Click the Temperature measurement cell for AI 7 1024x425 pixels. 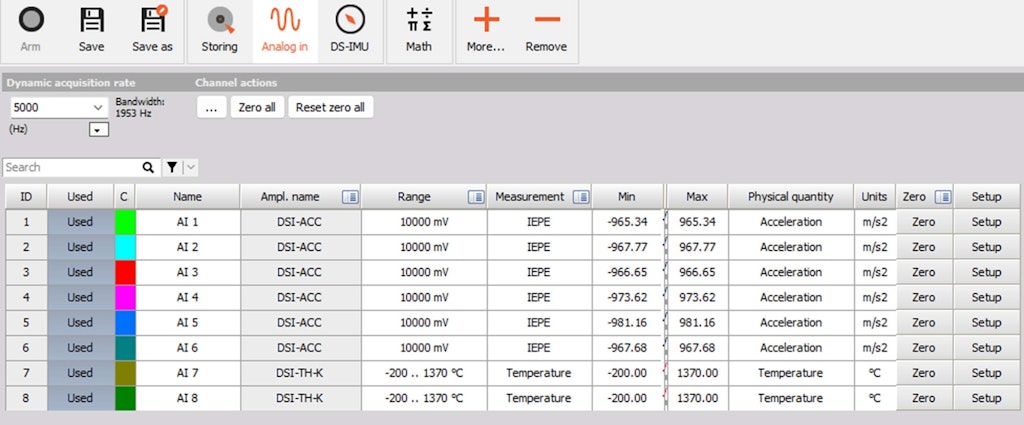[x=539, y=373]
